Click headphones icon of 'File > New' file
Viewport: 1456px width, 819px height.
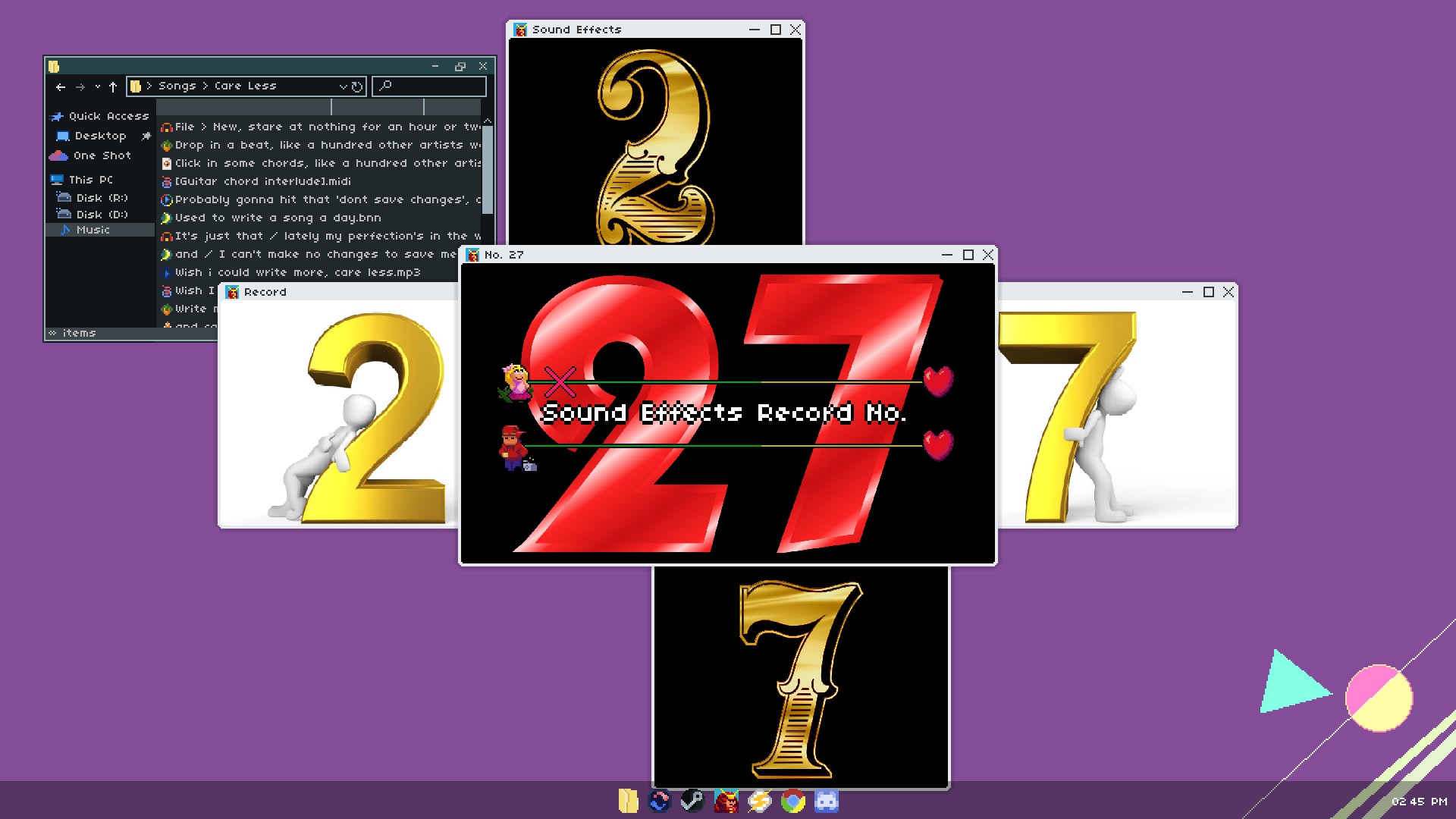click(167, 127)
